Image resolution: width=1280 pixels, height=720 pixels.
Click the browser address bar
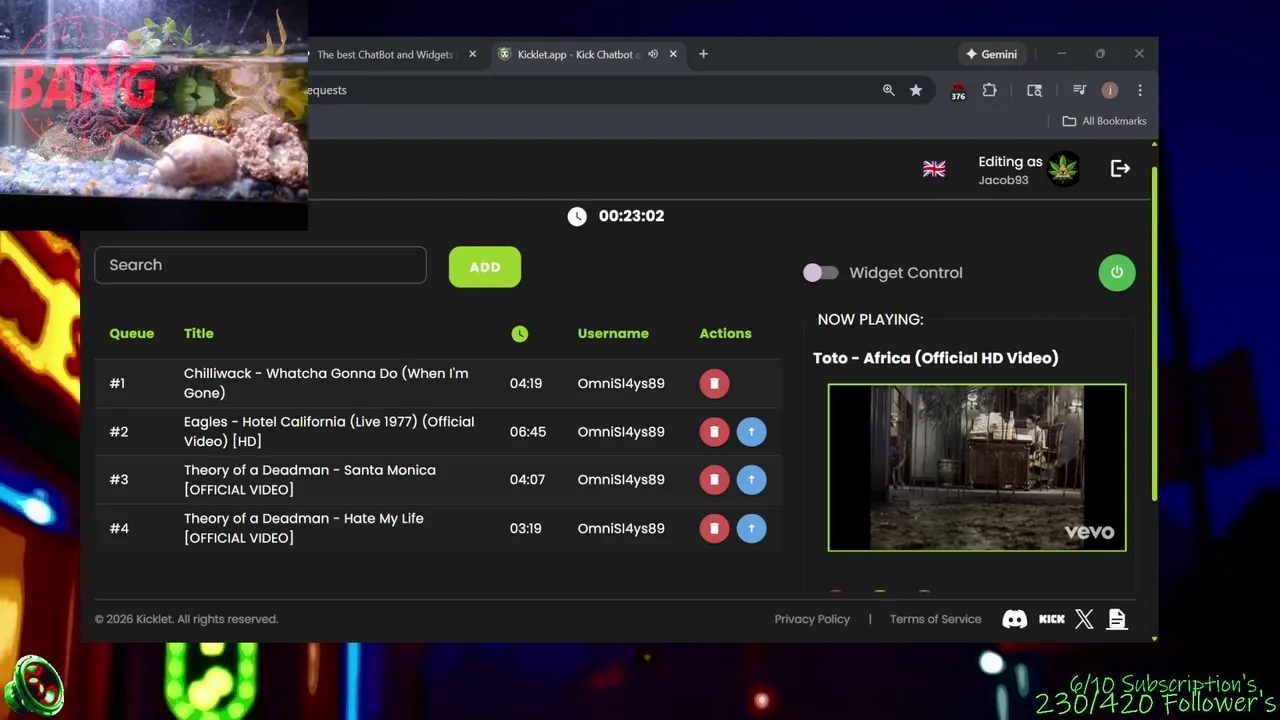coord(590,90)
